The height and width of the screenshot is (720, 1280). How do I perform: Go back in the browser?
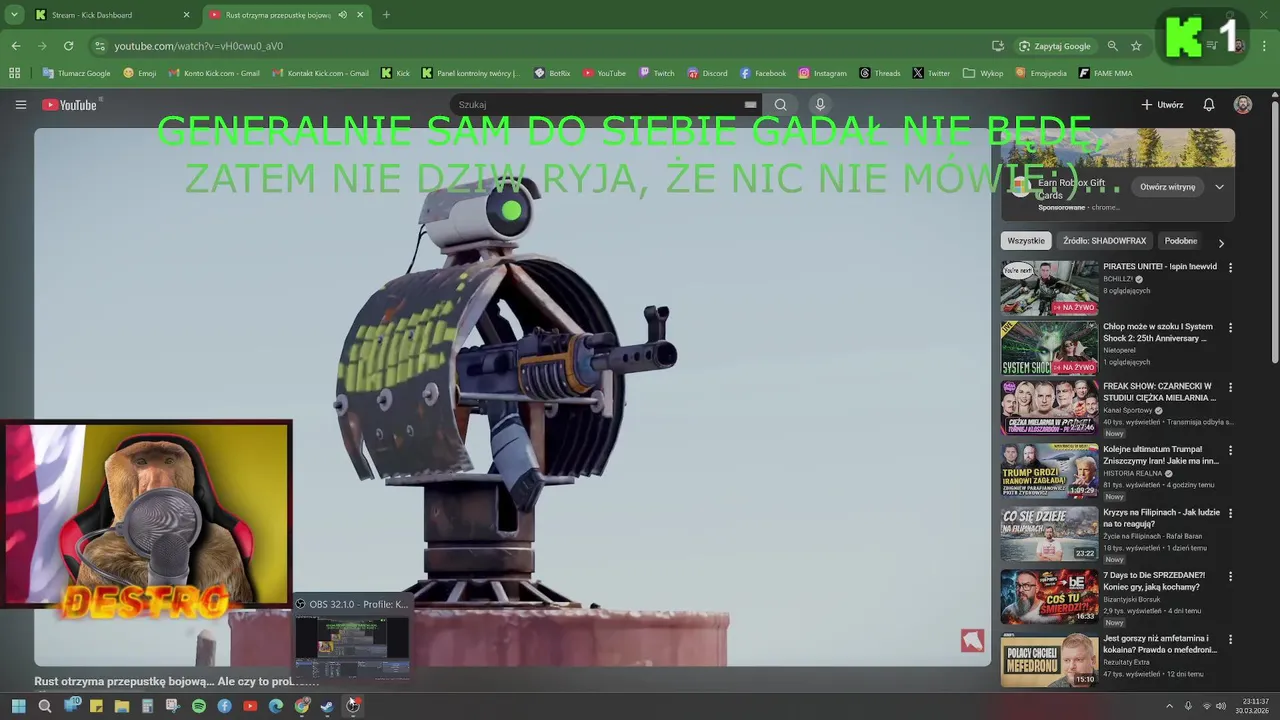click(x=16, y=46)
